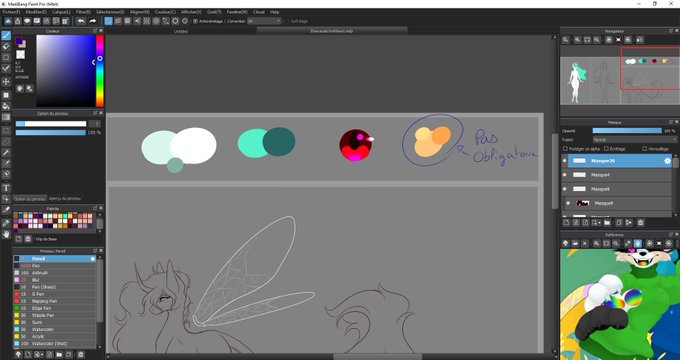The width and height of the screenshot is (680, 360).
Task: Open add-layer dropdown arrow in Masque panel
Action: click(x=599, y=223)
